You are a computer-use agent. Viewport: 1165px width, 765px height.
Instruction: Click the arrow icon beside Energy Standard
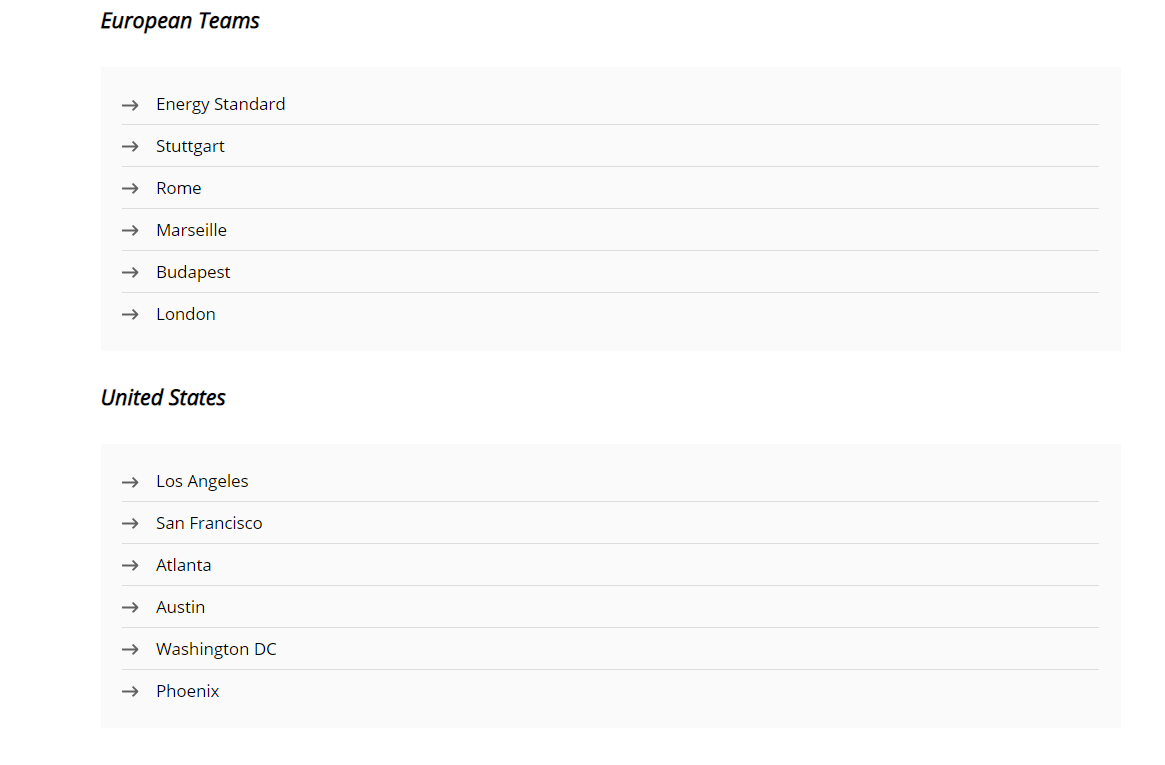tap(130, 105)
